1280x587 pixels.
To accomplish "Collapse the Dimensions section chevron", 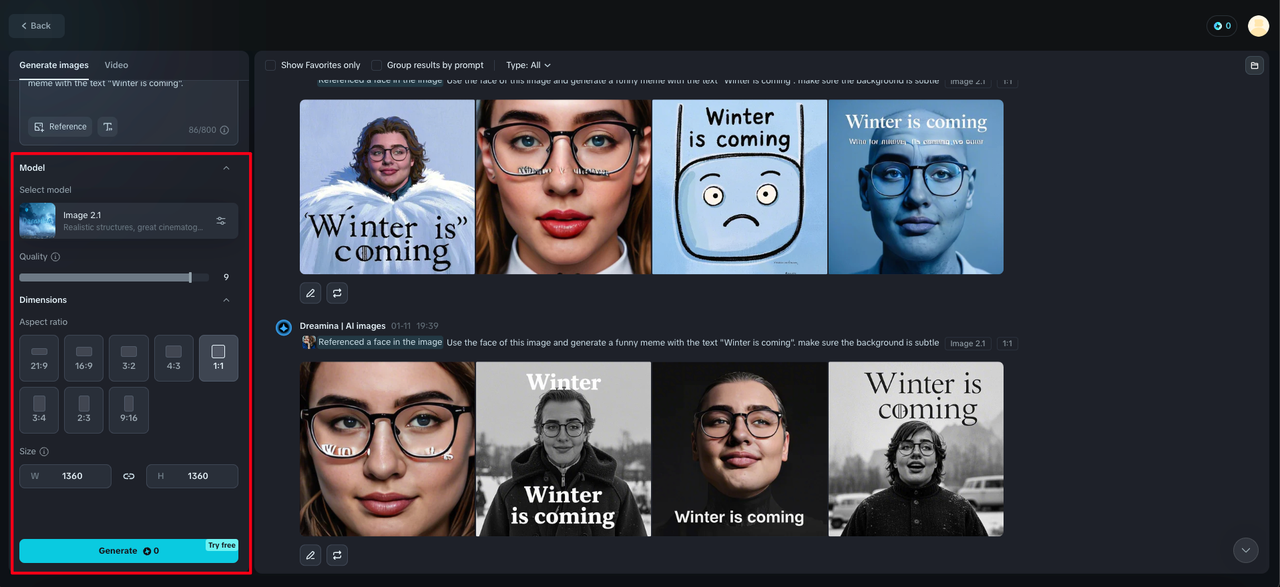I will [x=226, y=300].
